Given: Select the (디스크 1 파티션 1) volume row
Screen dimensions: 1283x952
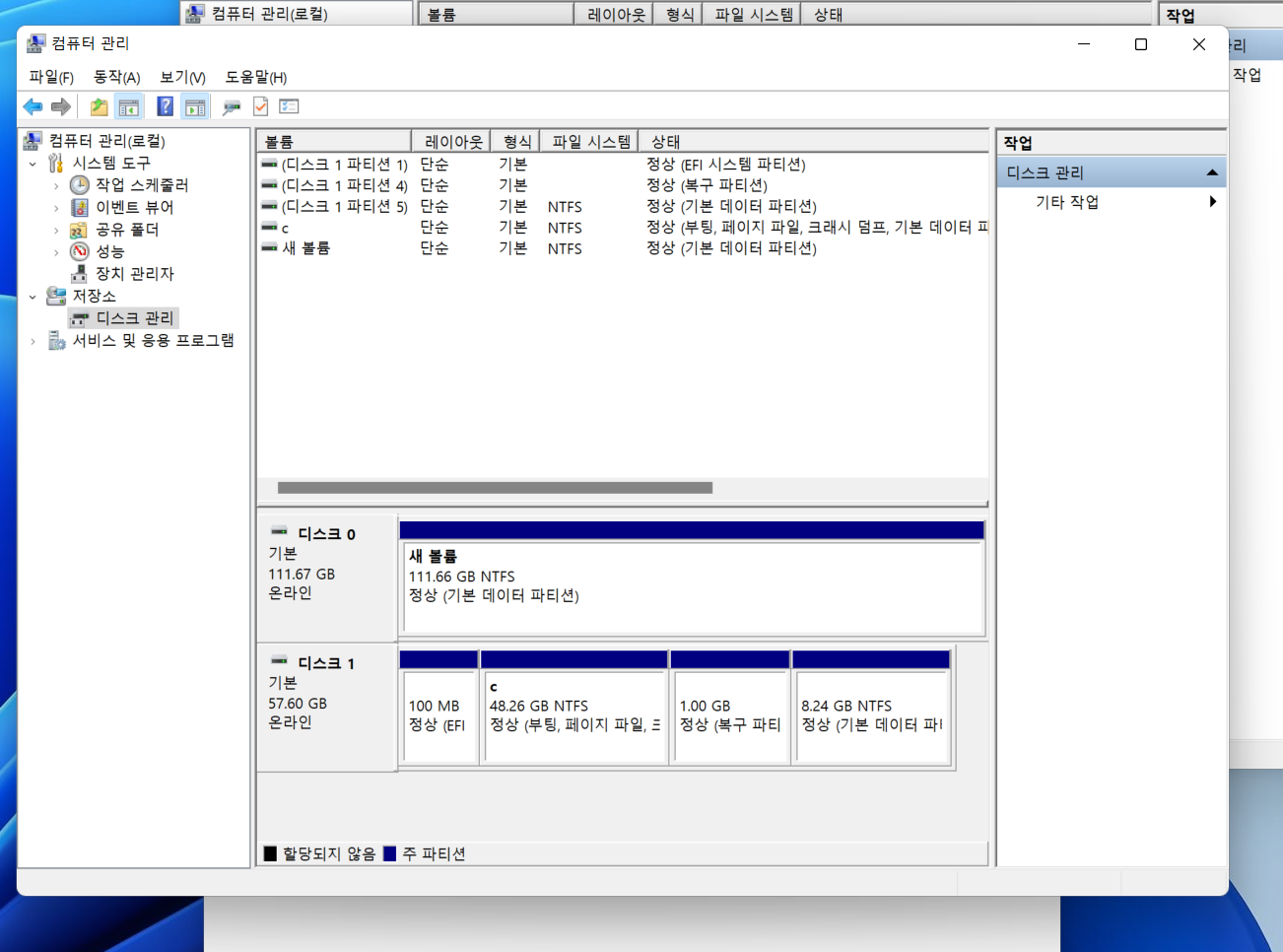Looking at the screenshot, I should (x=624, y=165).
